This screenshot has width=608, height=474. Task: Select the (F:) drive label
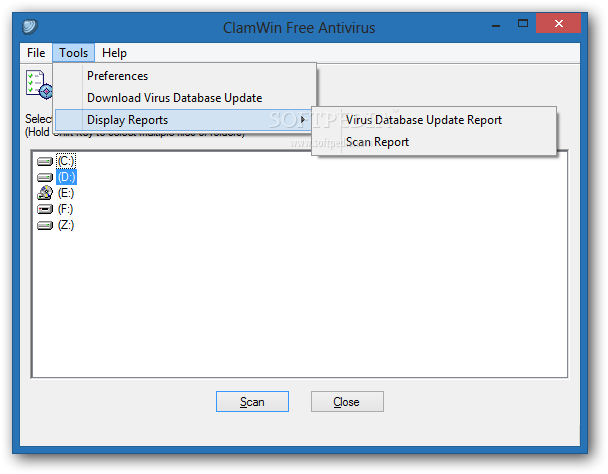[66, 209]
